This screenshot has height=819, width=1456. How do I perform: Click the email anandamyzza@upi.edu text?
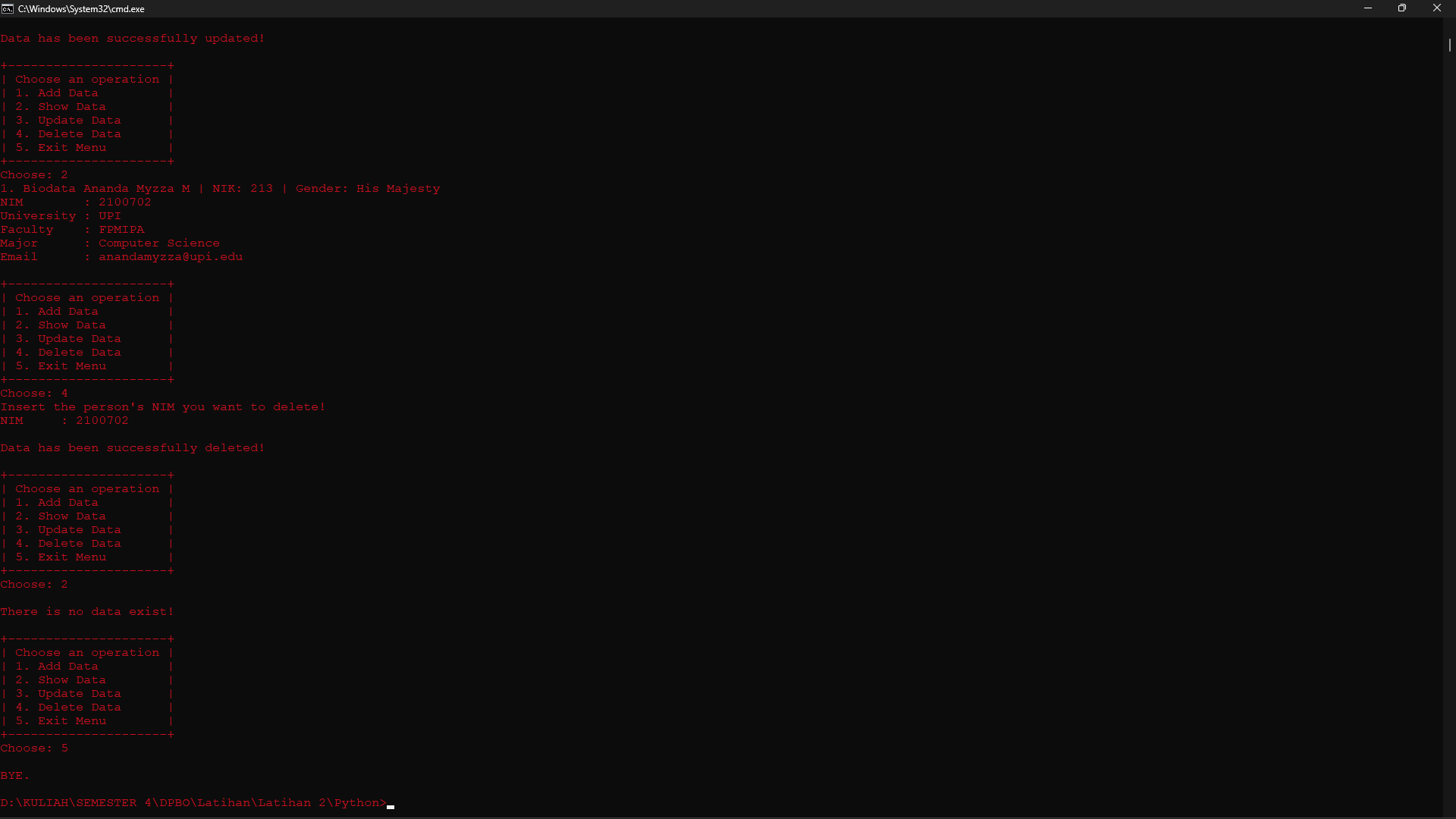171,256
